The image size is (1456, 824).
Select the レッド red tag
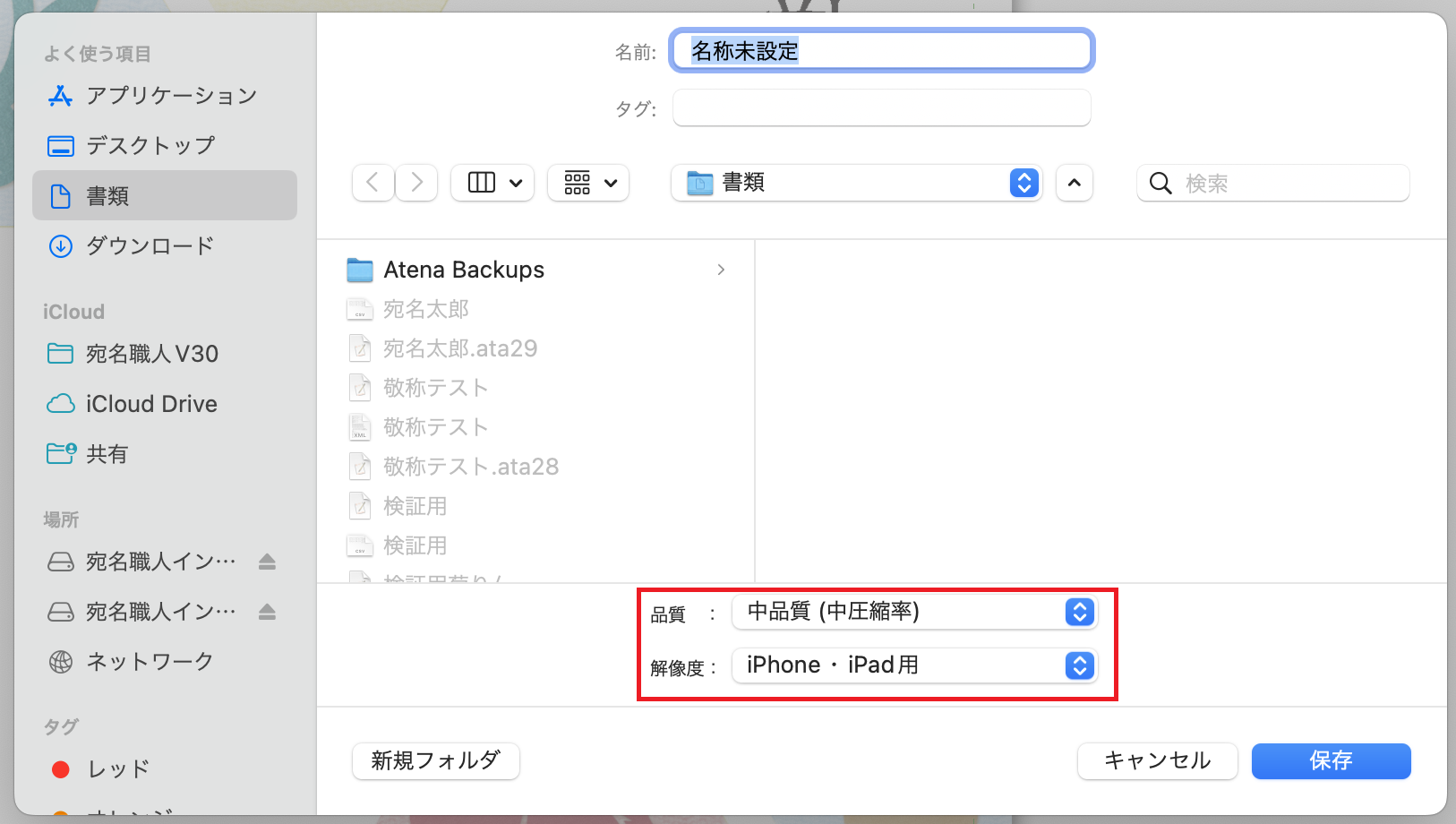pos(116,769)
